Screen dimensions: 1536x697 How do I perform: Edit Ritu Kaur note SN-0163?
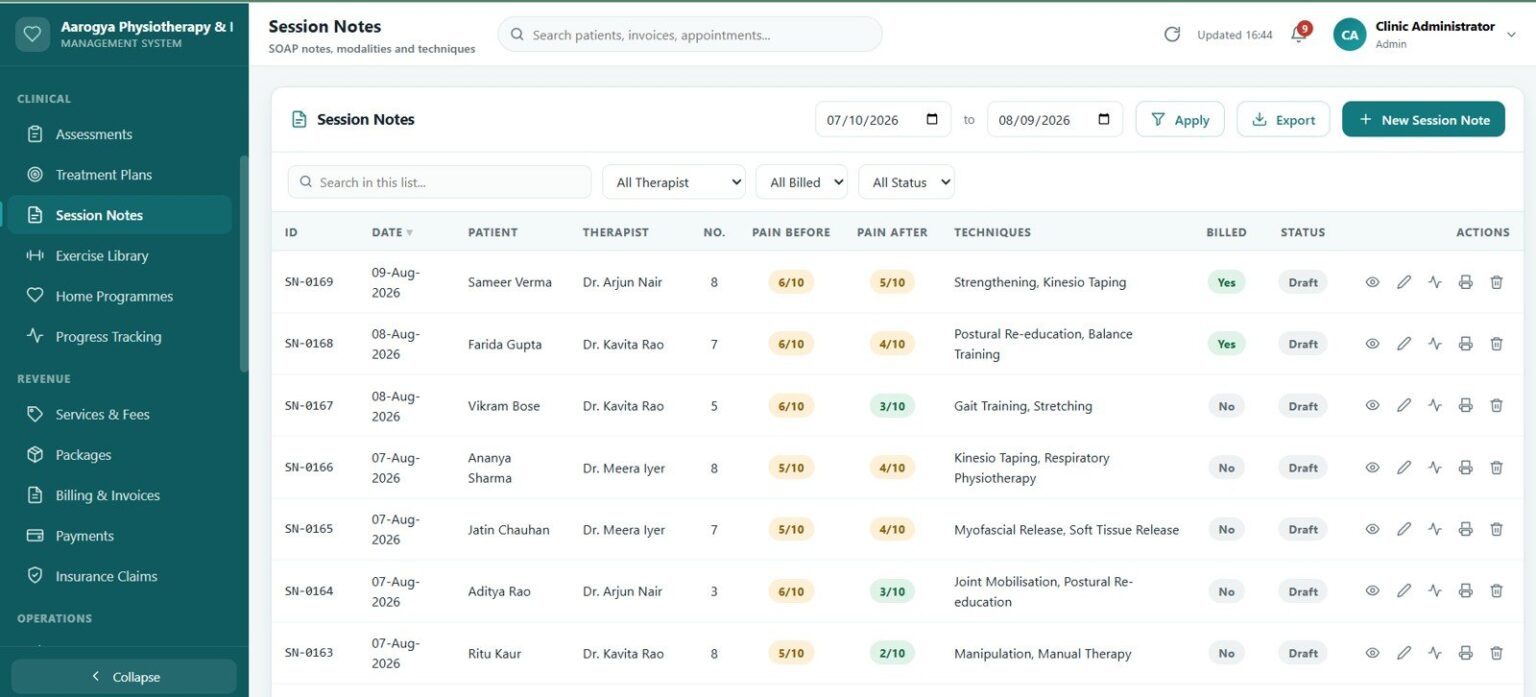(x=1404, y=654)
